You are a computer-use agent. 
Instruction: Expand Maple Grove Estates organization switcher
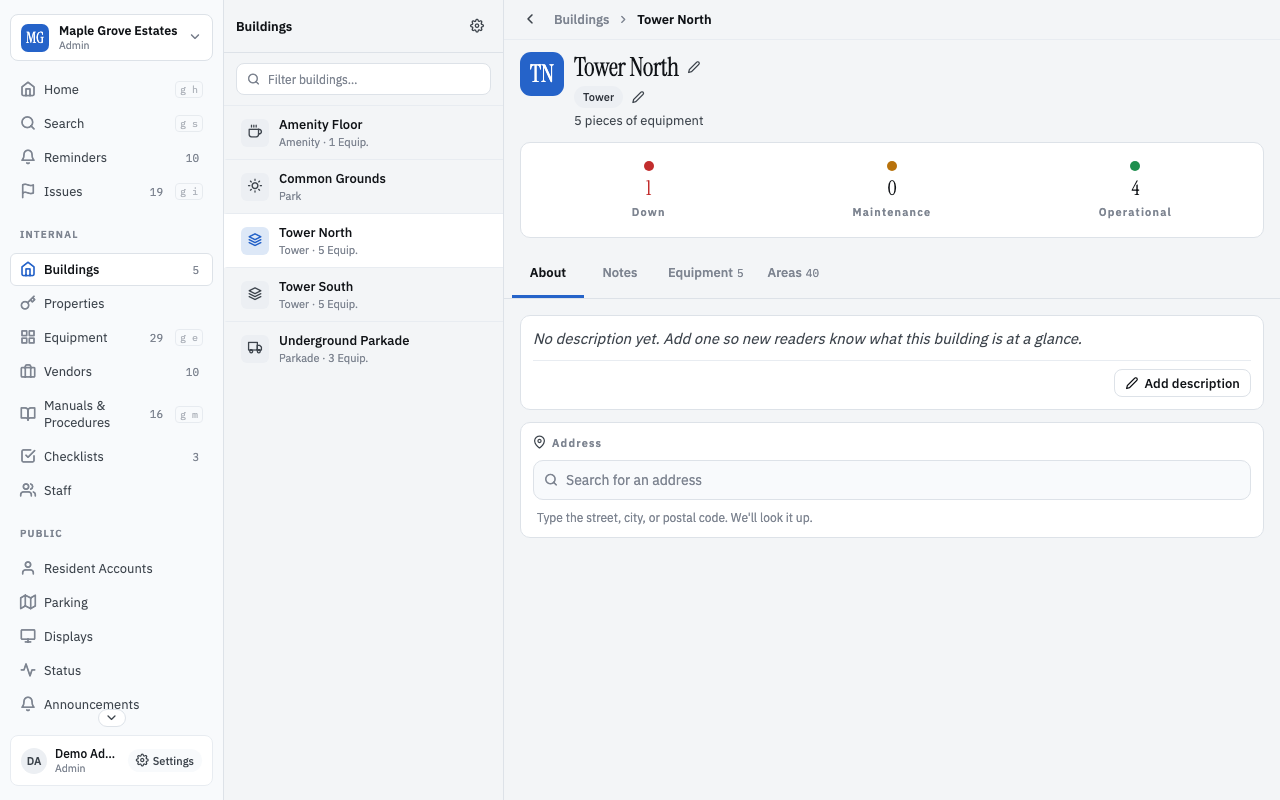tap(111, 38)
